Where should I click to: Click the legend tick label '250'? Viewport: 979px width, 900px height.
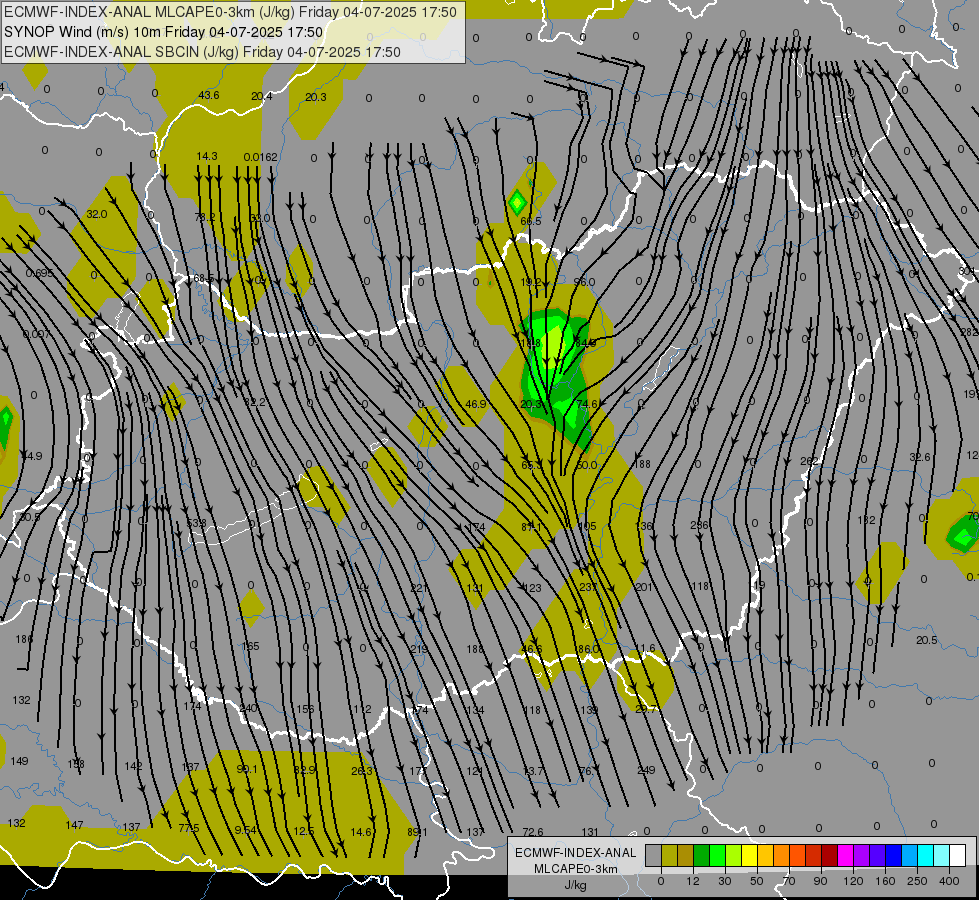917,881
